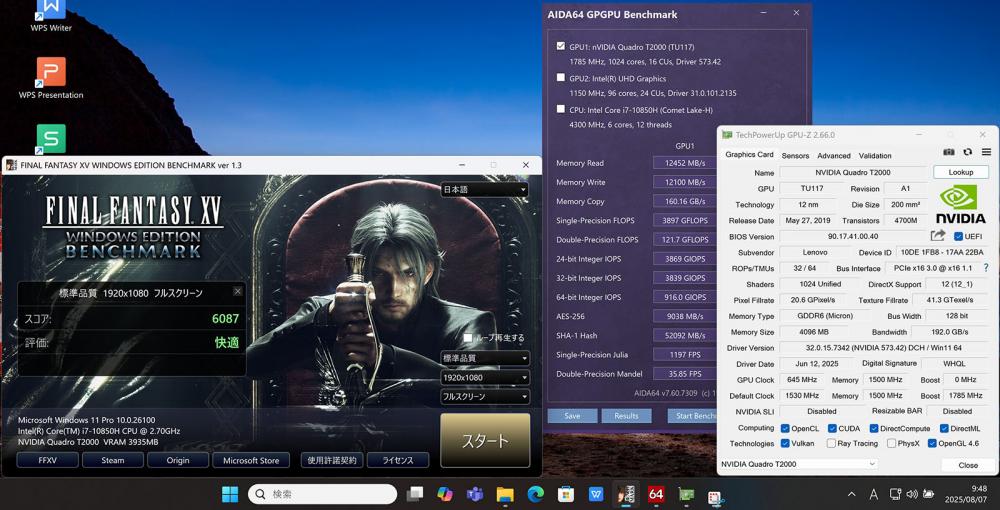Open the GPU-Z hamburger menu
This screenshot has height=510, width=1000.
[x=987, y=152]
